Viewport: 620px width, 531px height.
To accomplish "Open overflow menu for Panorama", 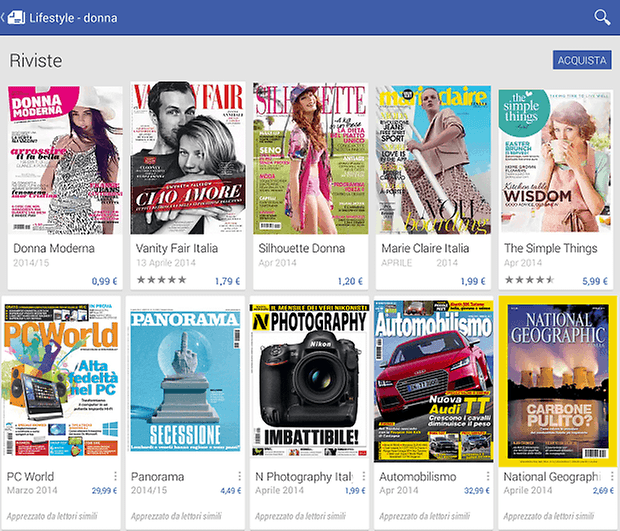I will 239,476.
